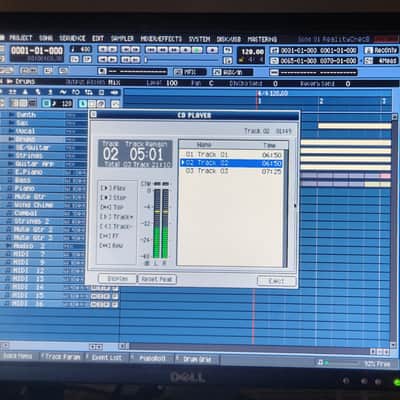Open the PROJECT menu
This screenshot has height=400, width=400.
[x=20, y=38]
